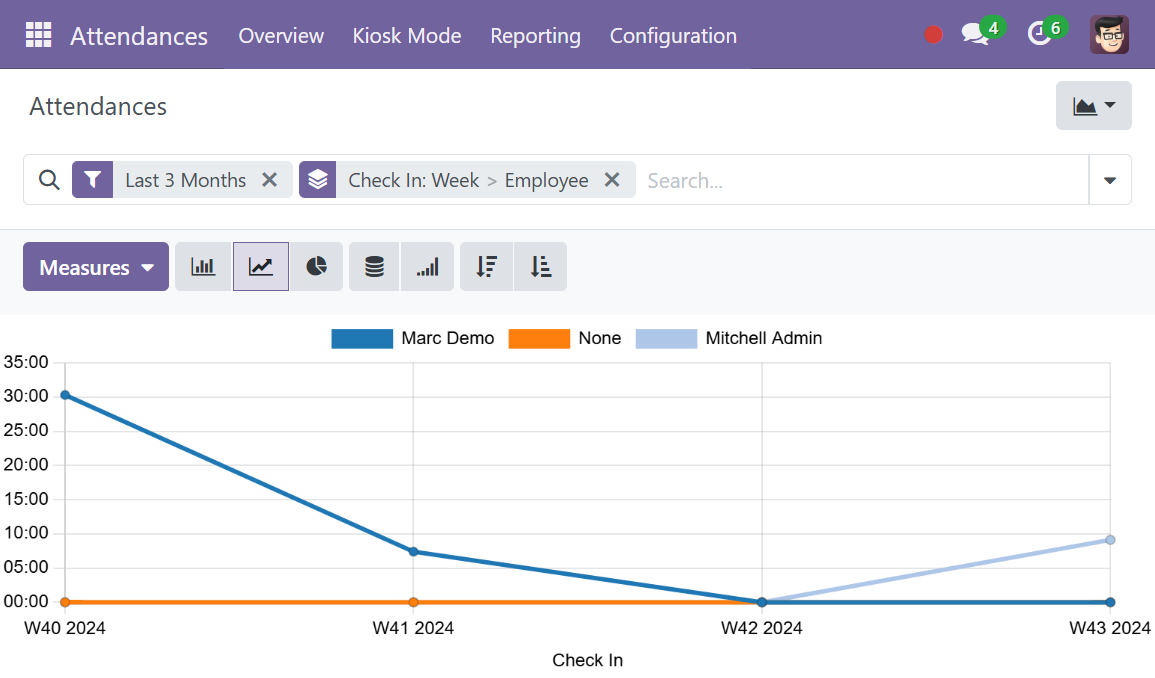The width and height of the screenshot is (1155, 678).
Task: Sort chart values in descending order
Action: point(486,266)
